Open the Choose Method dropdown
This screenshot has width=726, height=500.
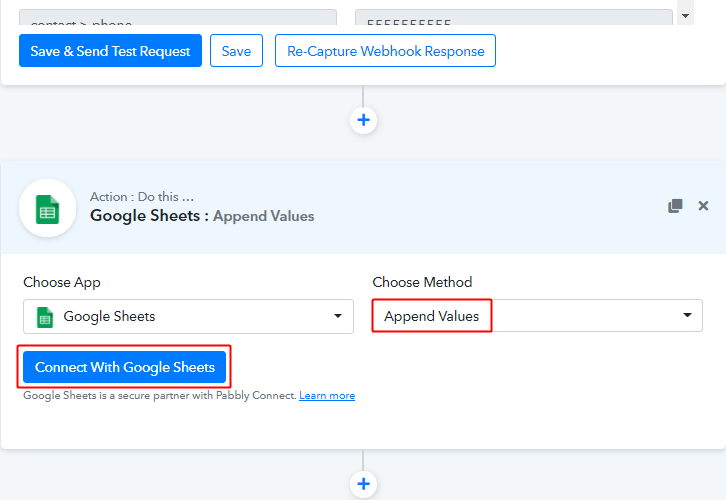point(537,316)
